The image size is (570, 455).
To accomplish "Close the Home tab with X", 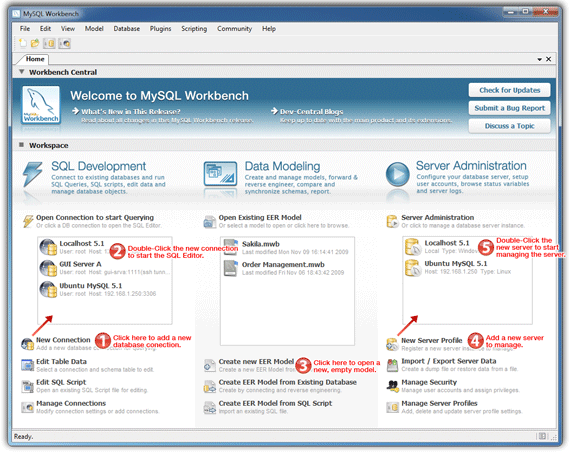I will click(x=549, y=59).
